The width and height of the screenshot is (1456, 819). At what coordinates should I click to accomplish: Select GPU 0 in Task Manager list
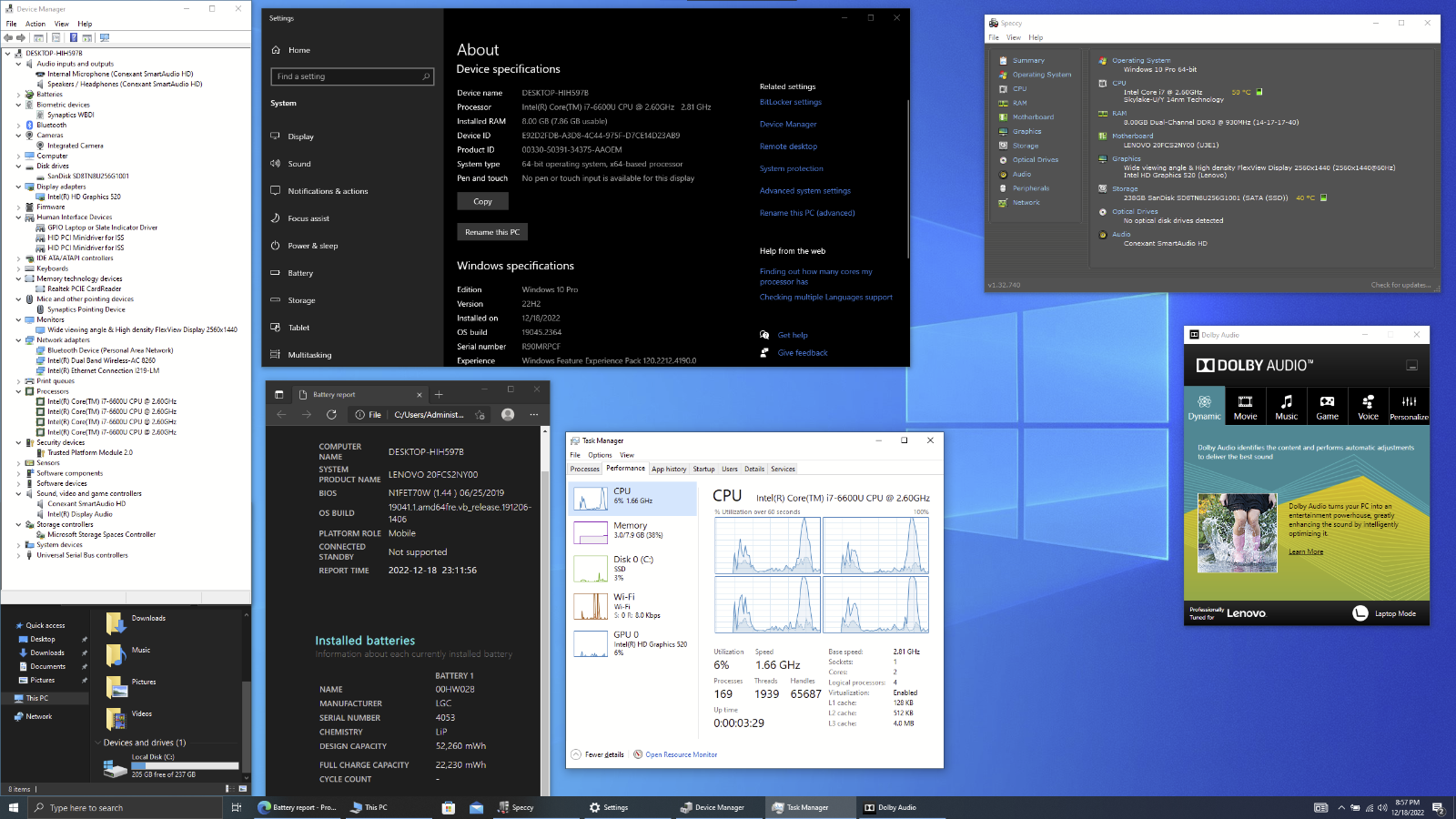(x=632, y=643)
